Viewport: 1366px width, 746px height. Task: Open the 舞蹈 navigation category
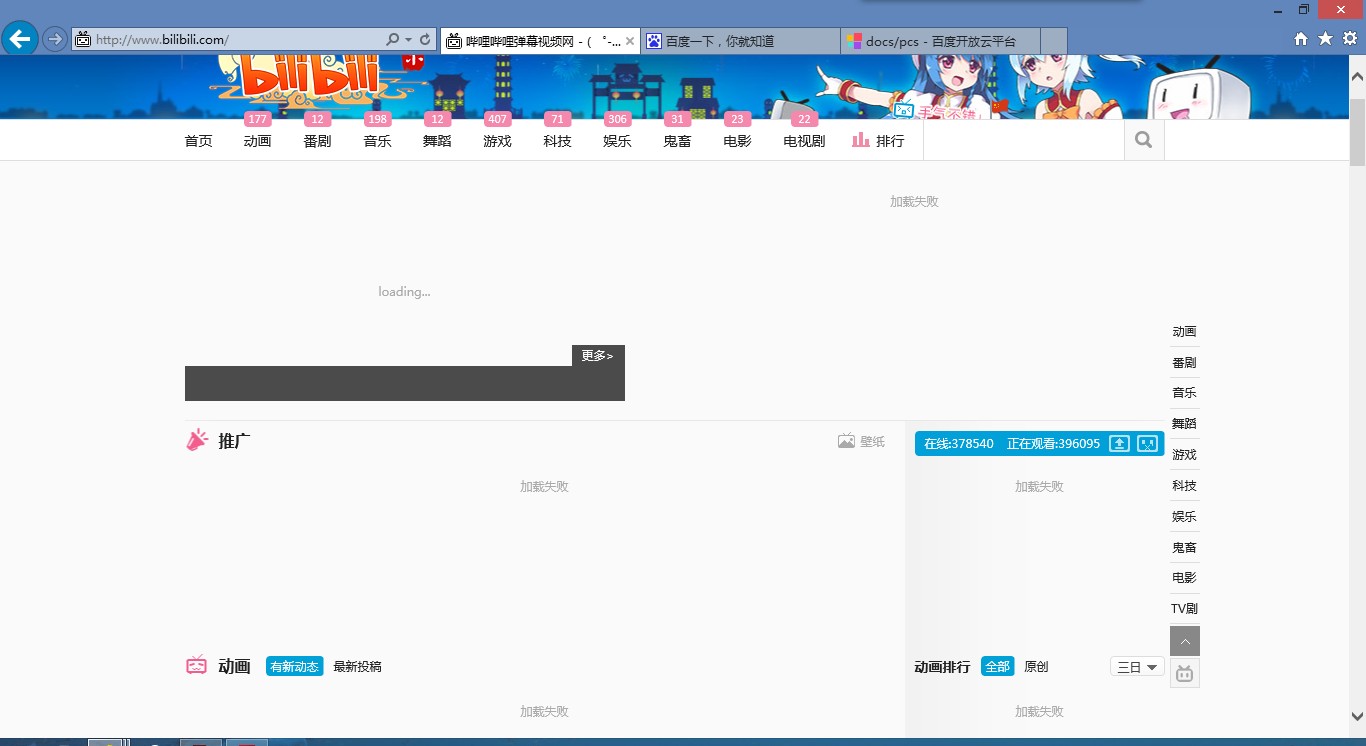437,141
